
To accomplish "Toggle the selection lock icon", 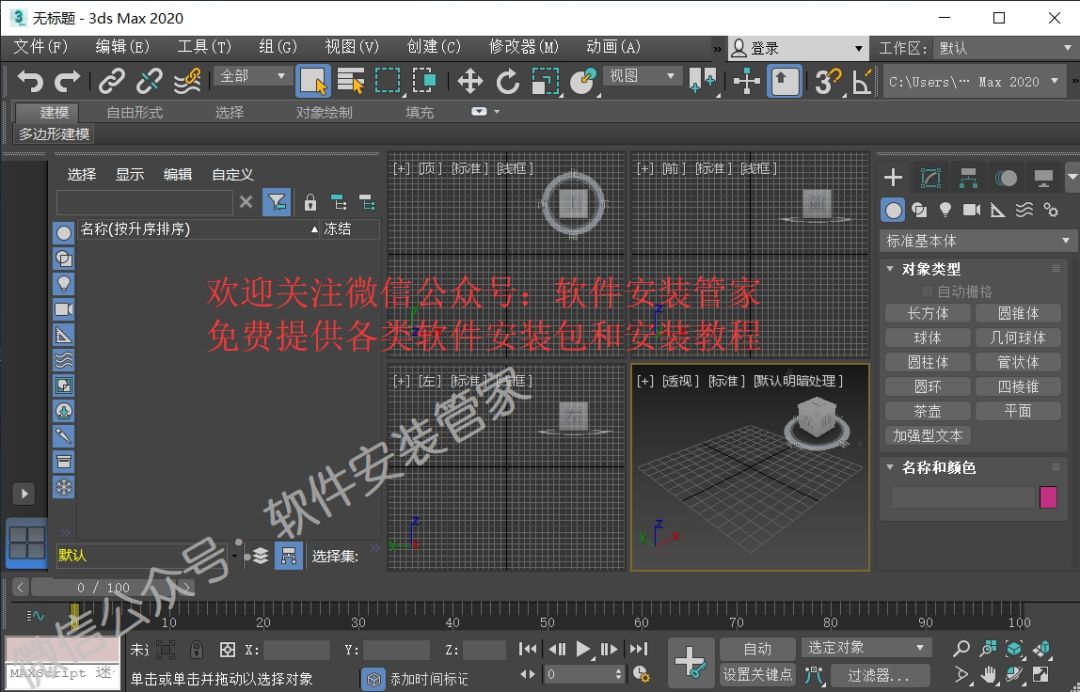I will 196,650.
